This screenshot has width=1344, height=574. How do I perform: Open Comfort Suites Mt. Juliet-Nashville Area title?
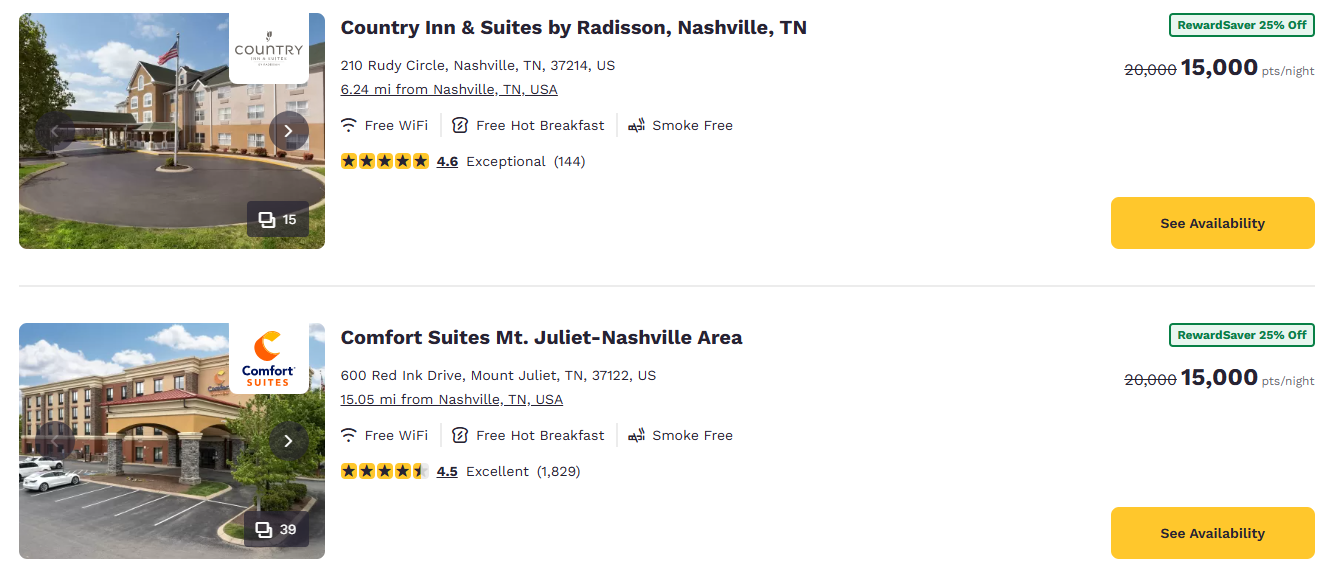click(x=541, y=337)
